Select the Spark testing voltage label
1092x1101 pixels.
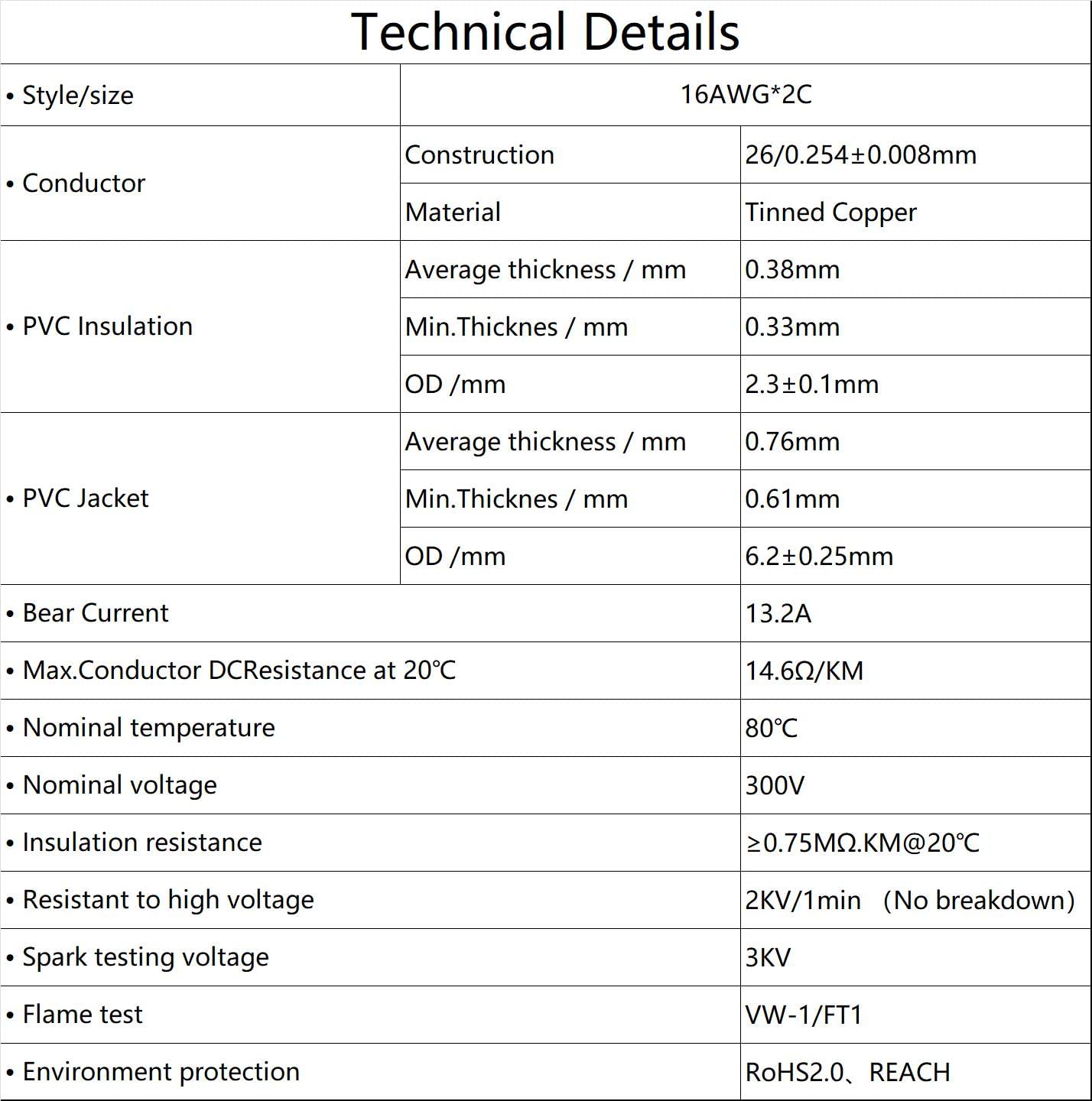coord(145,957)
